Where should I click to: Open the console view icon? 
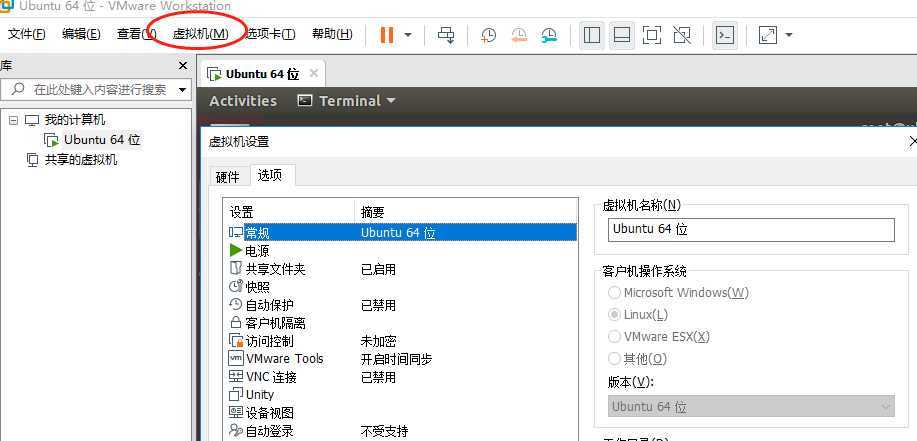coord(725,35)
